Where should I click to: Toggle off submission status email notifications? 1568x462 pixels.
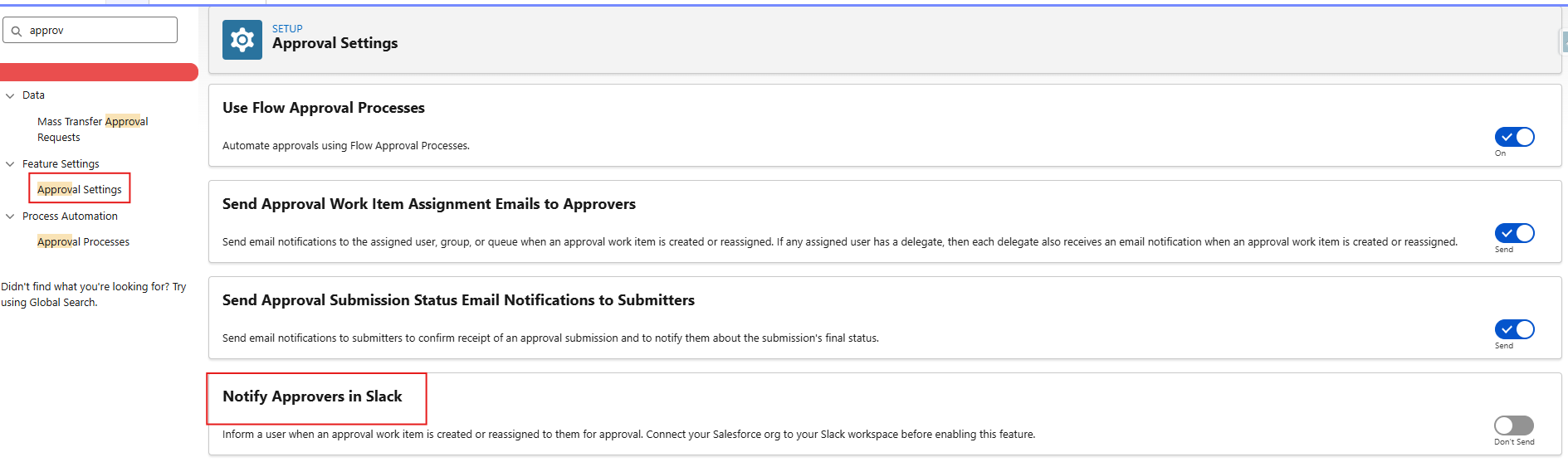click(x=1514, y=329)
